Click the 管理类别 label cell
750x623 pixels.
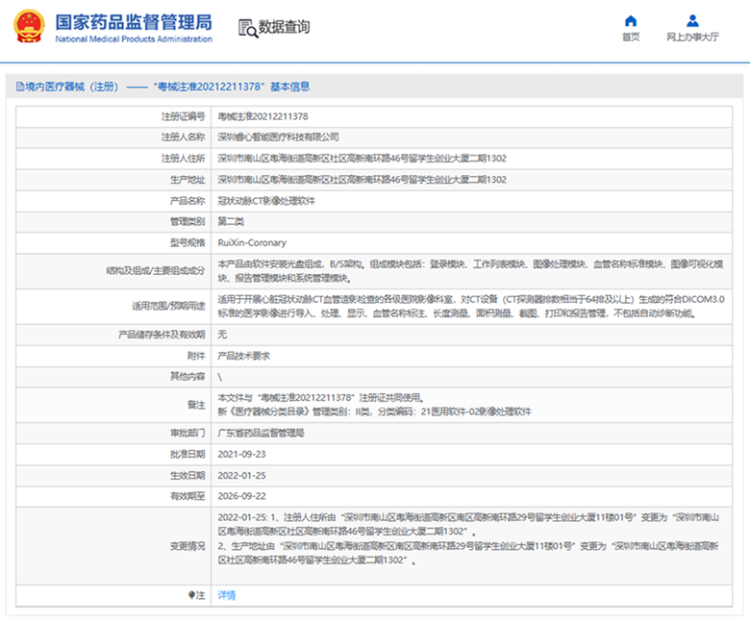tap(113, 222)
